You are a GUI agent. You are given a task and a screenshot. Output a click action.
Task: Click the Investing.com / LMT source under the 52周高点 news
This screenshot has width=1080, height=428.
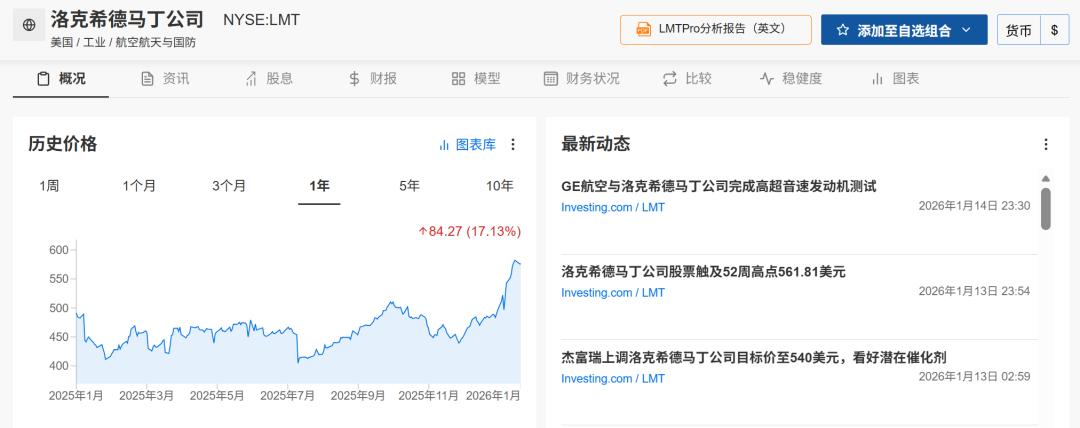click(x=613, y=292)
